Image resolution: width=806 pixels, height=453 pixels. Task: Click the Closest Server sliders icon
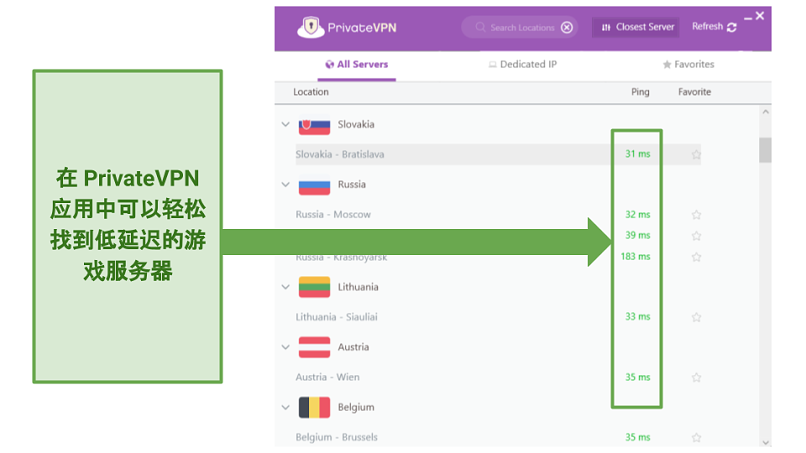606,27
